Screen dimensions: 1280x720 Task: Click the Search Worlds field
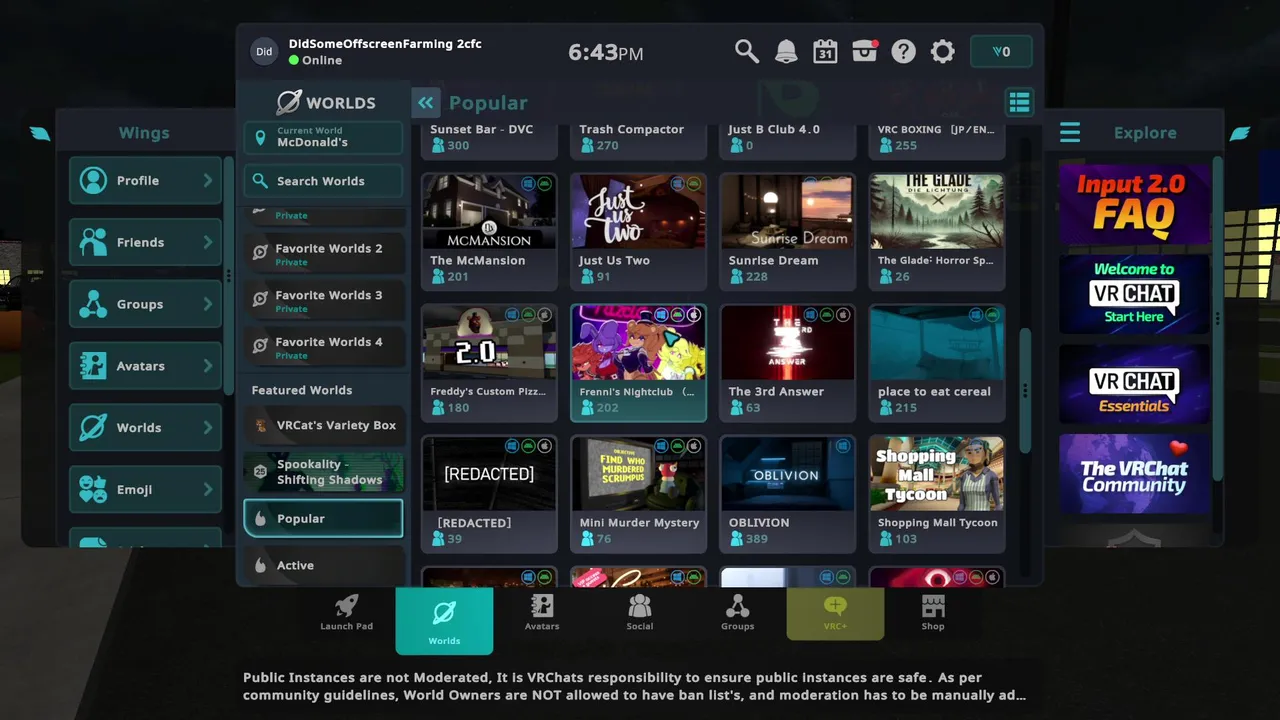(323, 181)
